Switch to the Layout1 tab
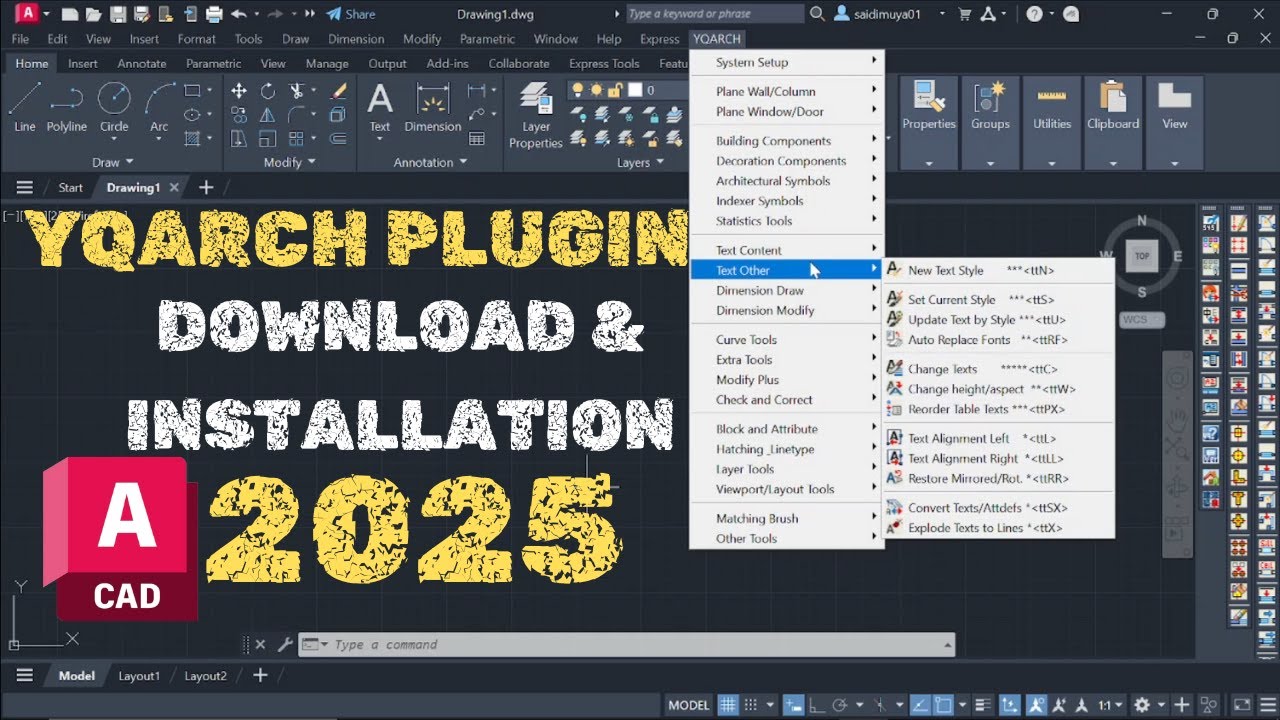Screen dimensions: 1280x720 coord(139,676)
